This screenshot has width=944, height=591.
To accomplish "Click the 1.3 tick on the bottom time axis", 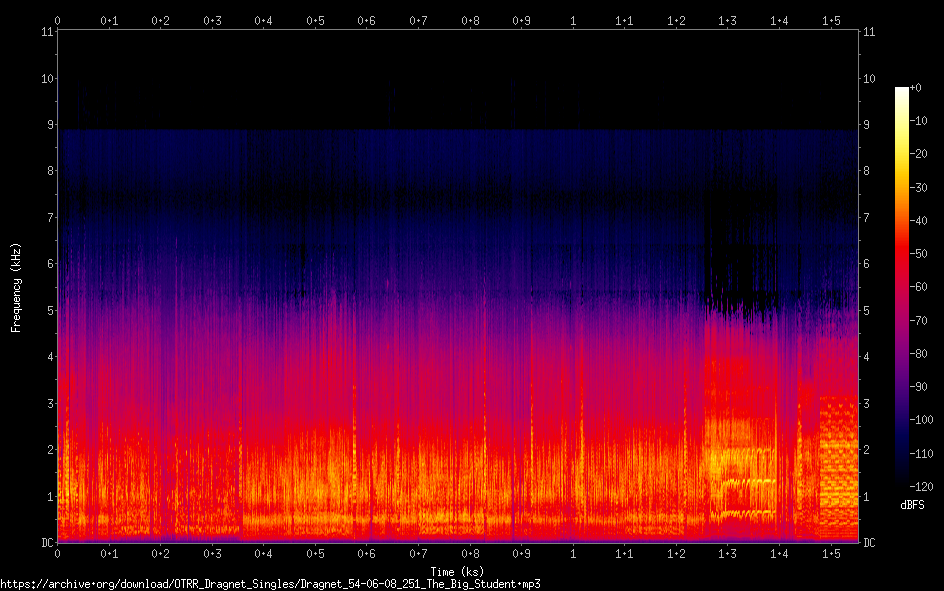I will [x=728, y=553].
